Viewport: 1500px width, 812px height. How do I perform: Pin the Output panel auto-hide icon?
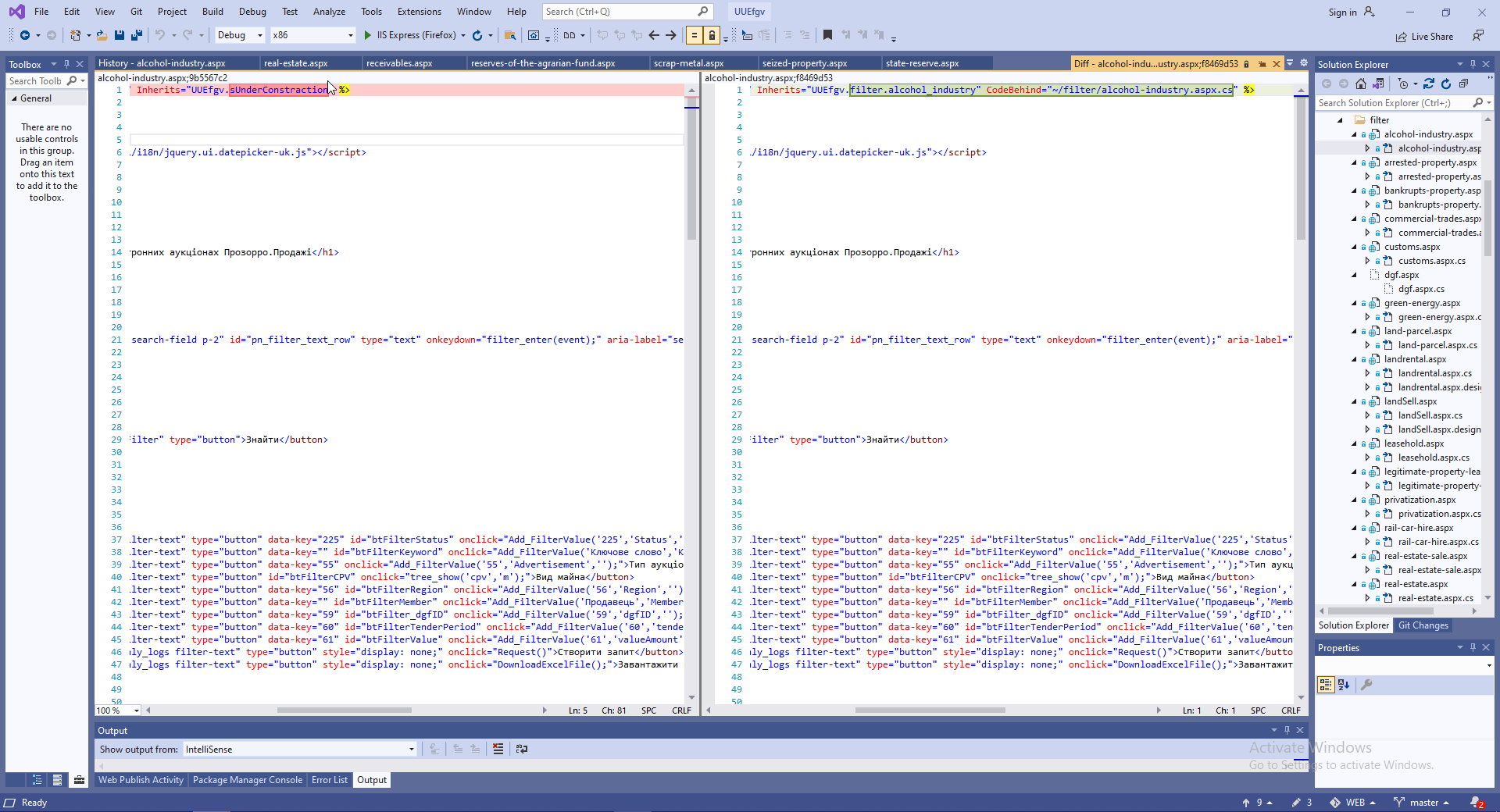(1287, 730)
